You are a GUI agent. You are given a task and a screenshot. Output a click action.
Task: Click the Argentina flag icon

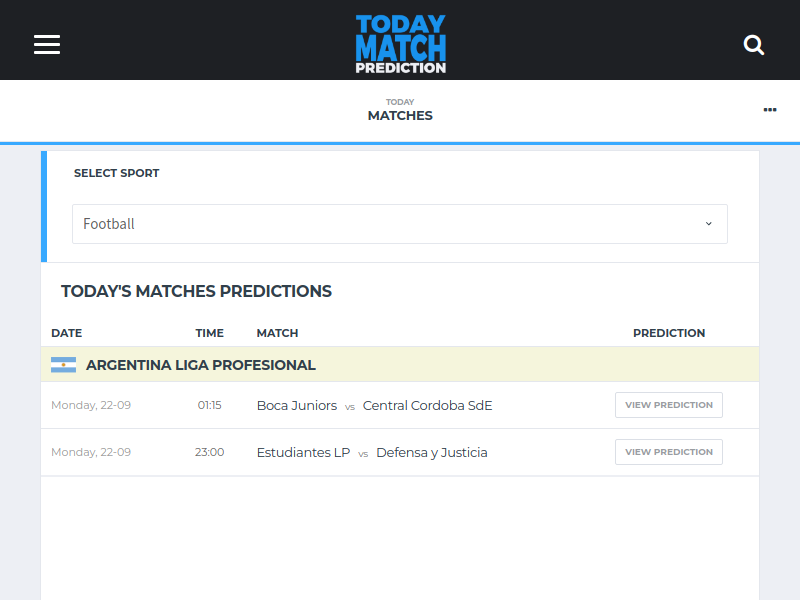pos(63,365)
